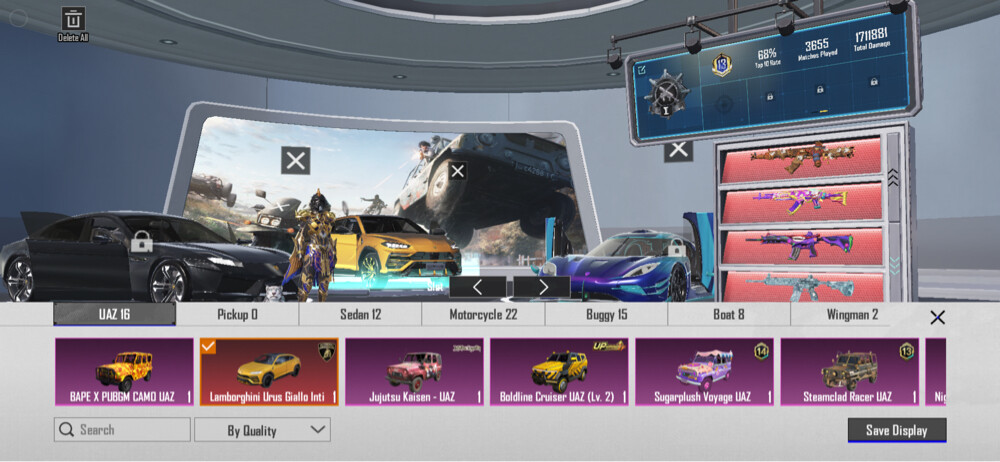
Task: Click the white tiger pet beside the character
Action: pos(272,294)
